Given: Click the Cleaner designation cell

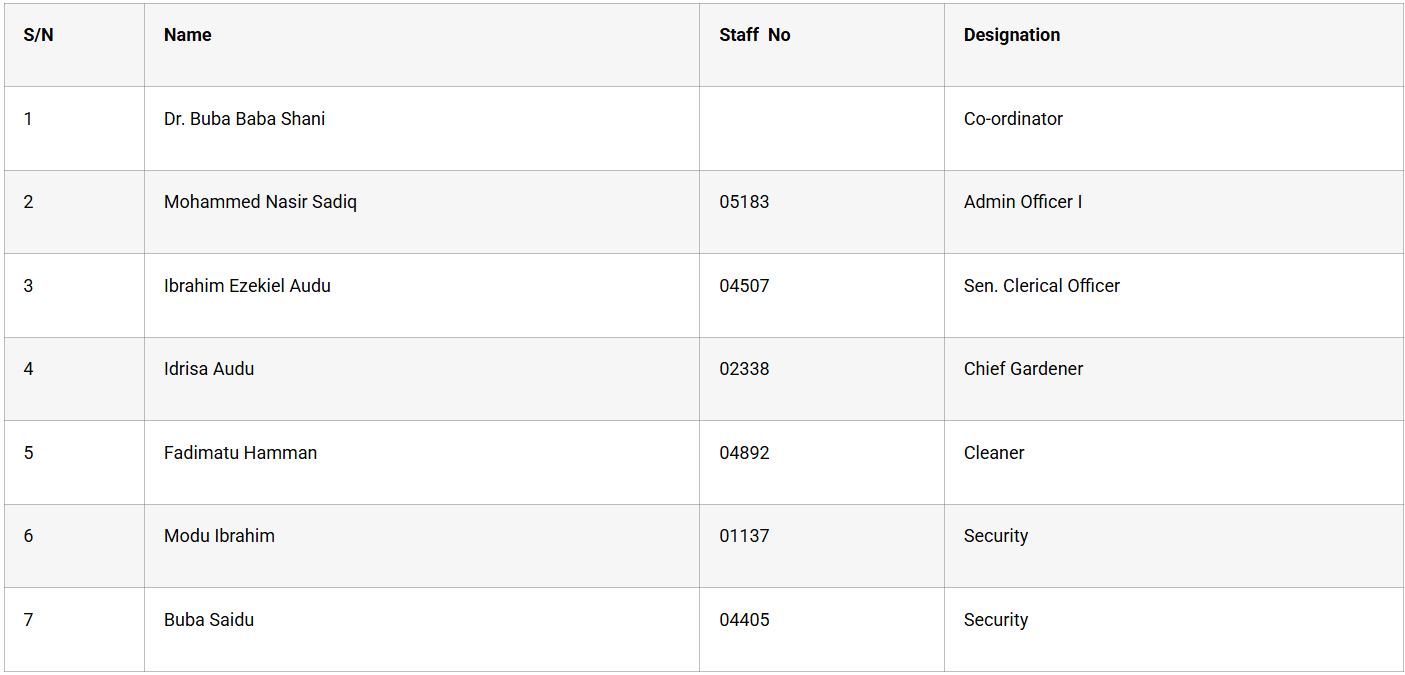Looking at the screenshot, I should 994,453.
